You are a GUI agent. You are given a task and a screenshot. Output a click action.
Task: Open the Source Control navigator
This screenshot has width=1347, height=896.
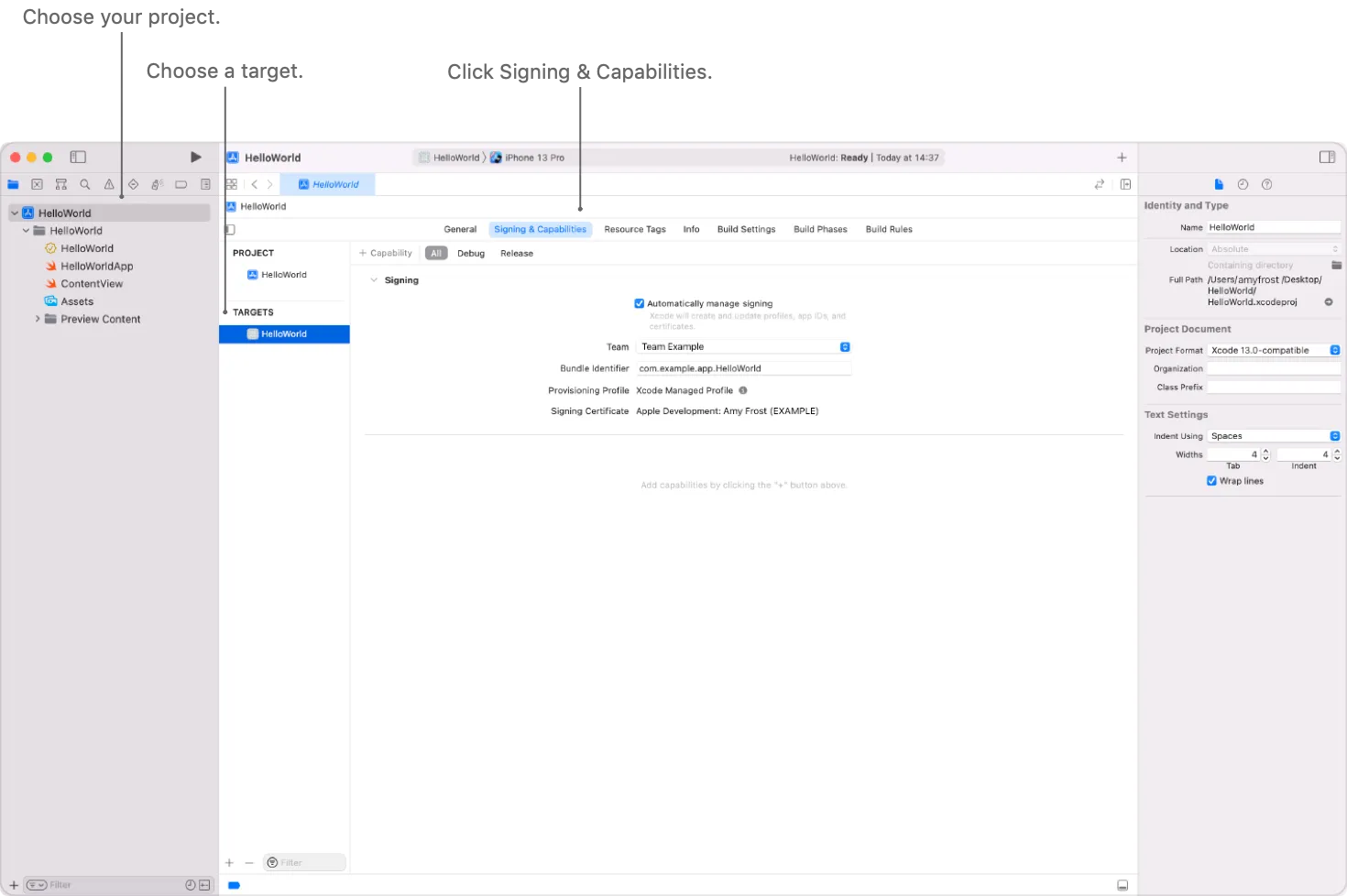37,184
